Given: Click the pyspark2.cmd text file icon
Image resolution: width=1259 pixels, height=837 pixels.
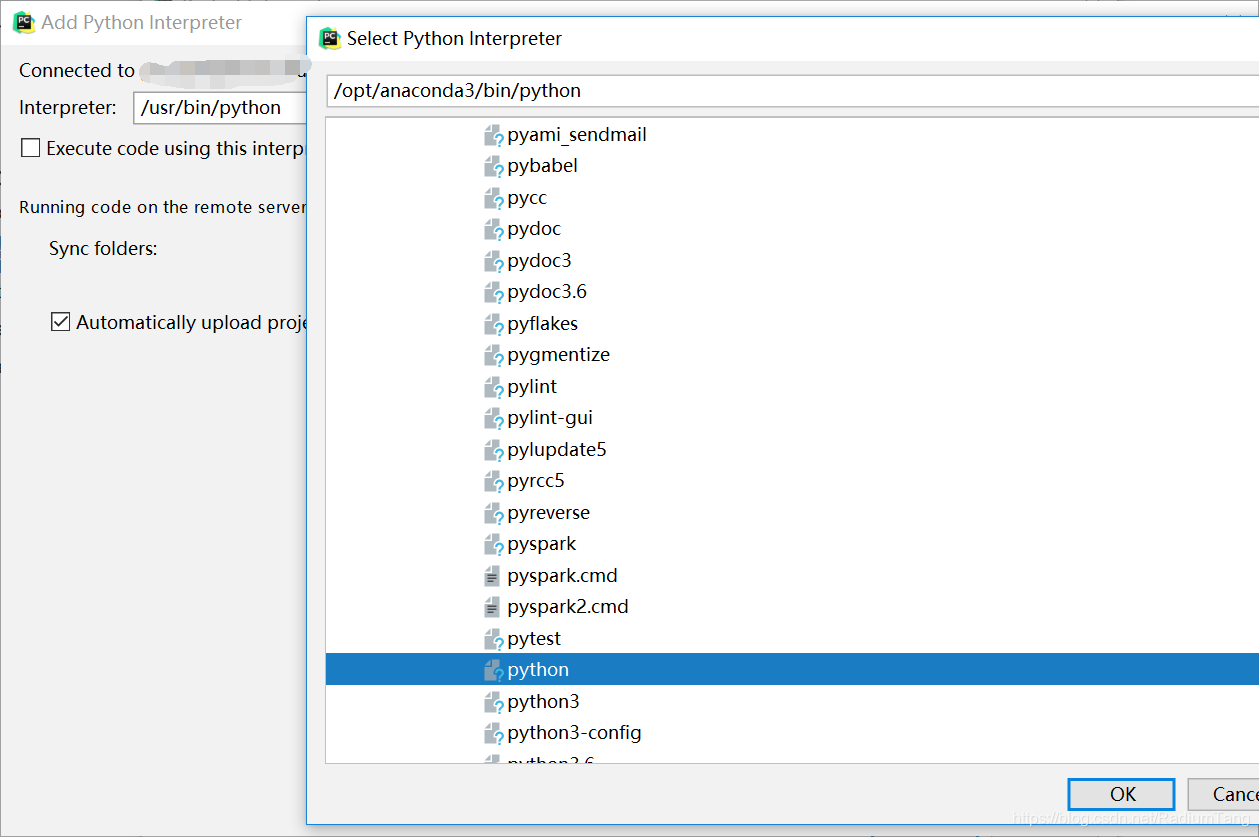Looking at the screenshot, I should tap(492, 607).
